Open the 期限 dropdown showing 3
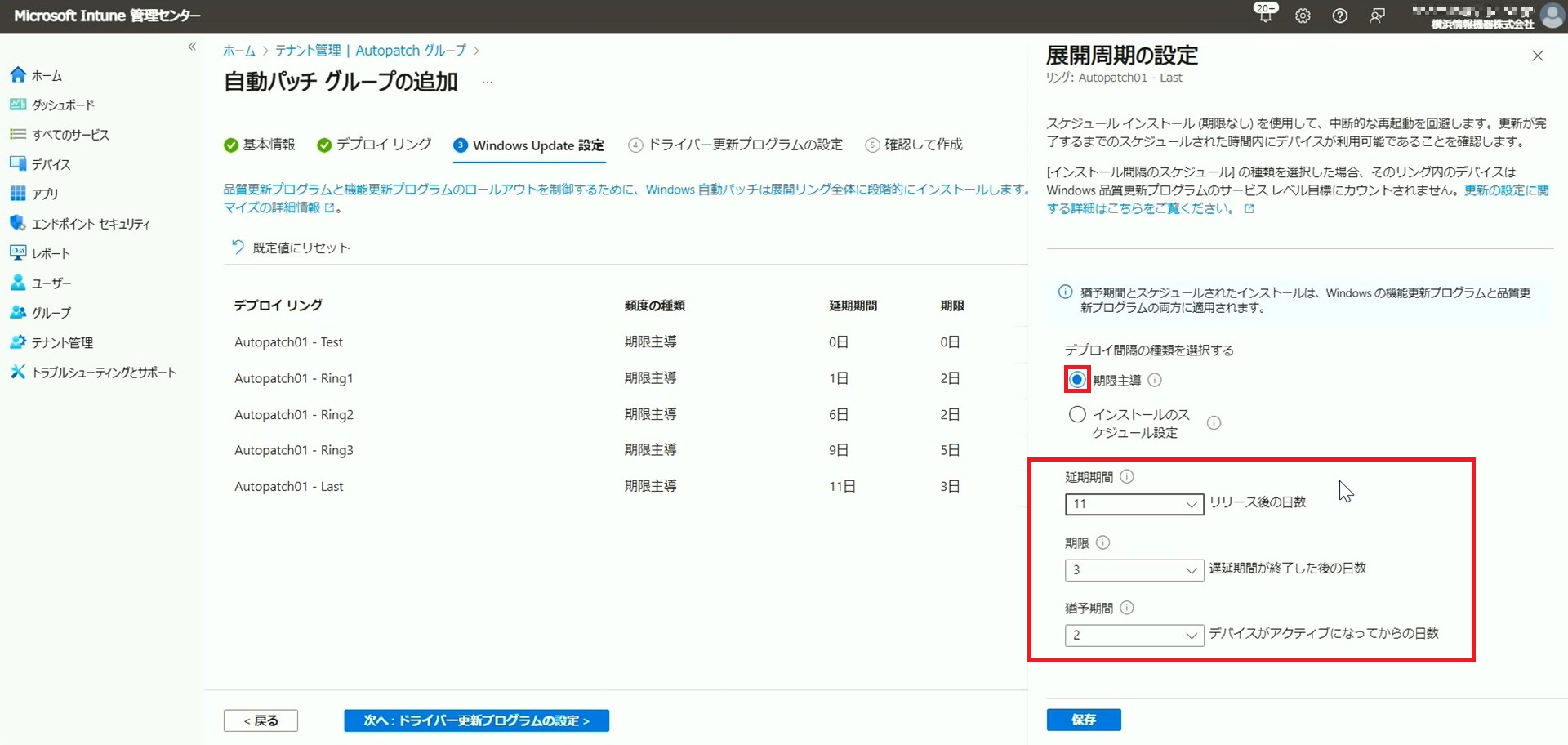Viewport: 1568px width, 745px height. (1134, 570)
